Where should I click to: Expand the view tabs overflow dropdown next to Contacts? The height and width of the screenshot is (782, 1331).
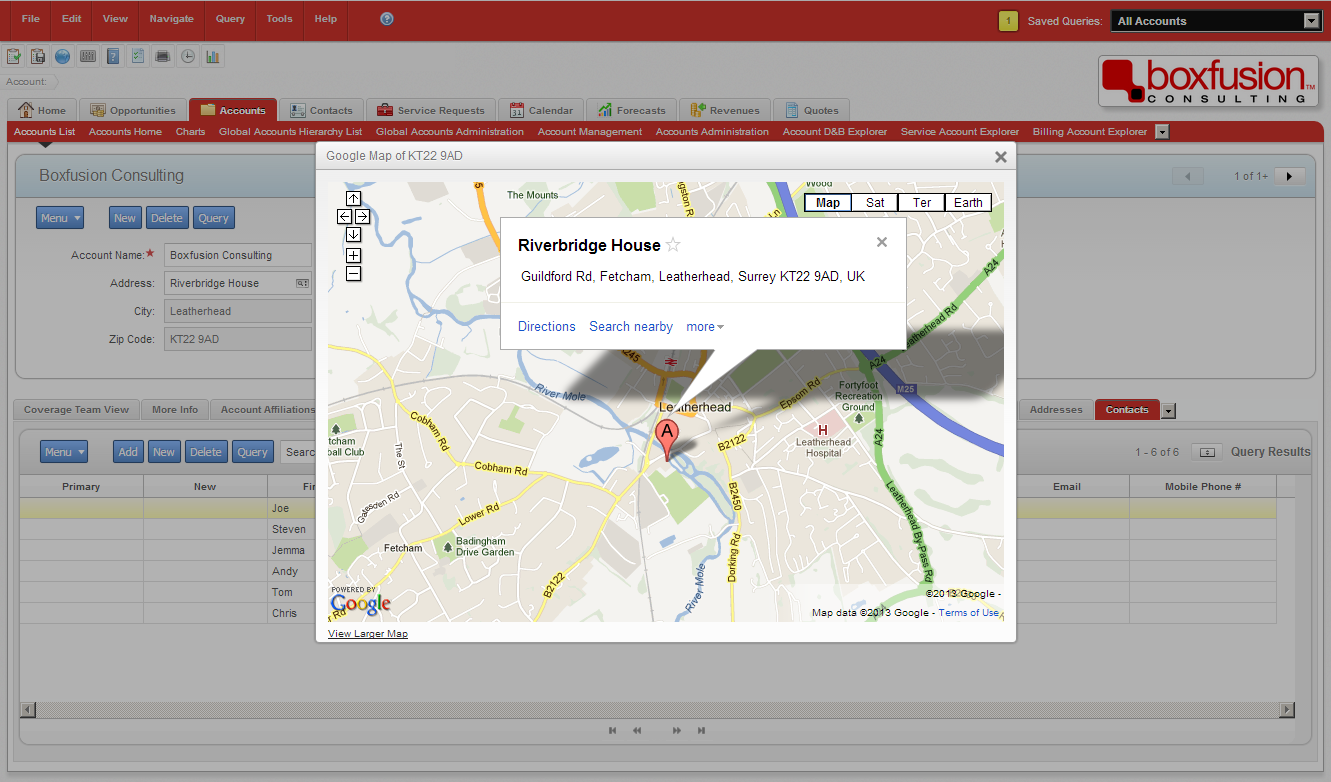(1169, 410)
